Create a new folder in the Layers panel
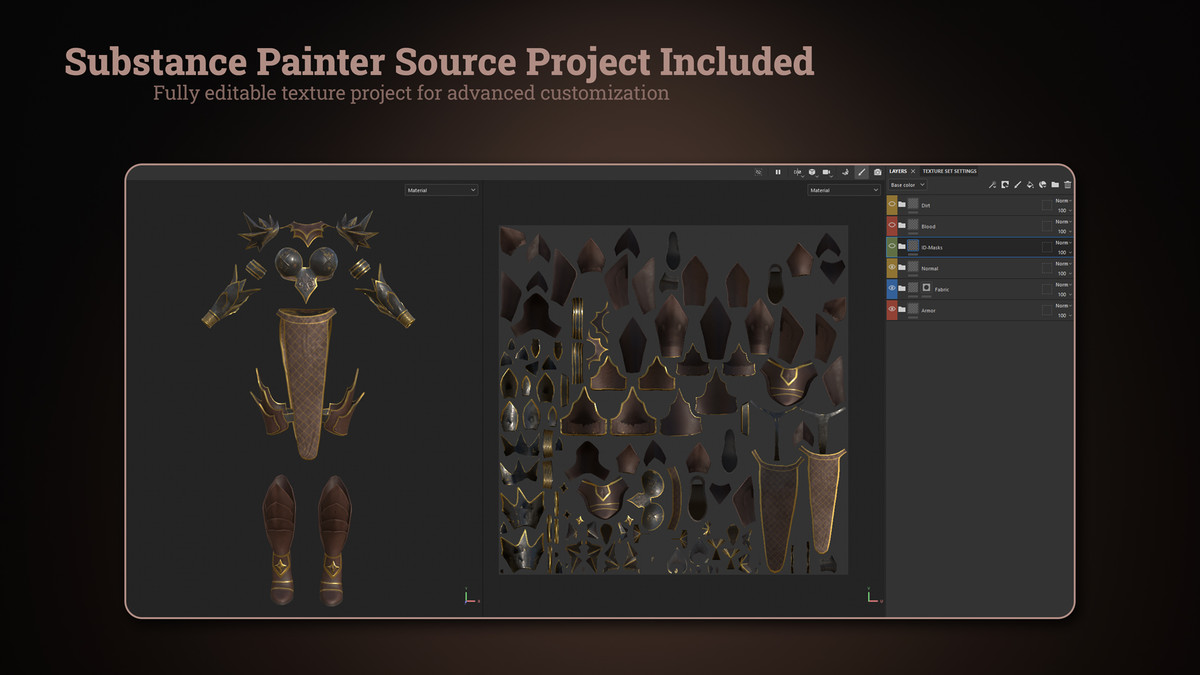 tap(1055, 185)
